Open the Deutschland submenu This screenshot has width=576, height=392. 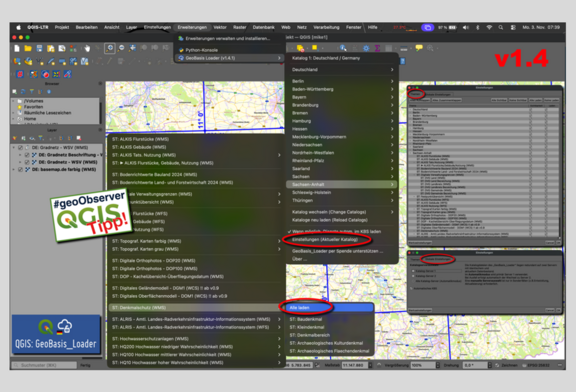click(x=342, y=69)
